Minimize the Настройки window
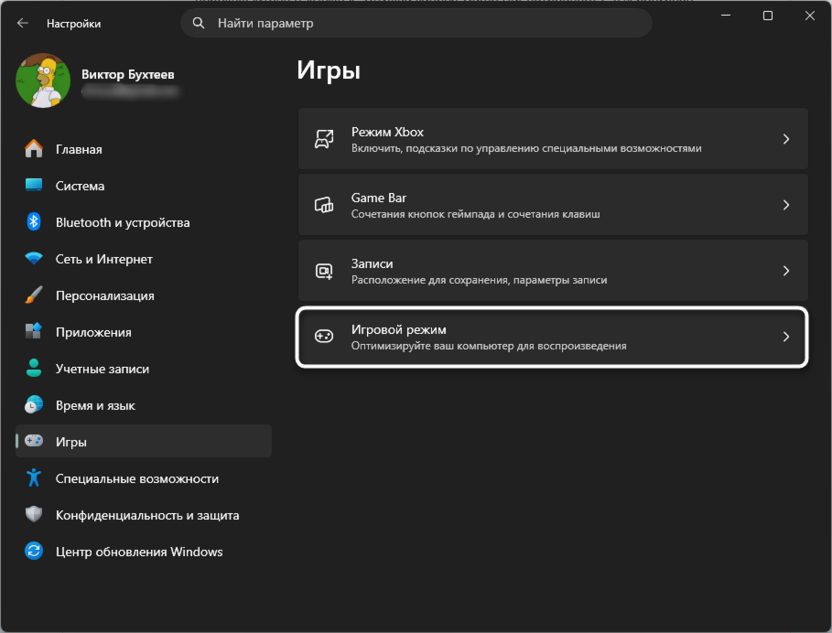Image resolution: width=832 pixels, height=633 pixels. pyautogui.click(x=725, y=16)
